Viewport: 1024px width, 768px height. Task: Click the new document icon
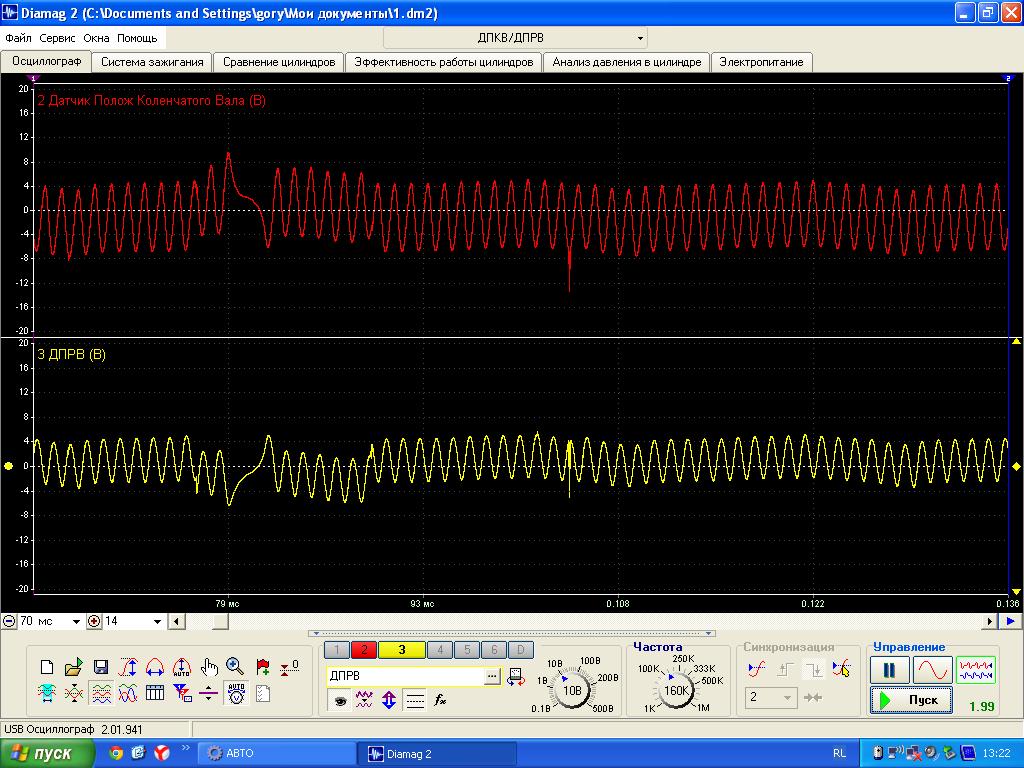coord(47,667)
